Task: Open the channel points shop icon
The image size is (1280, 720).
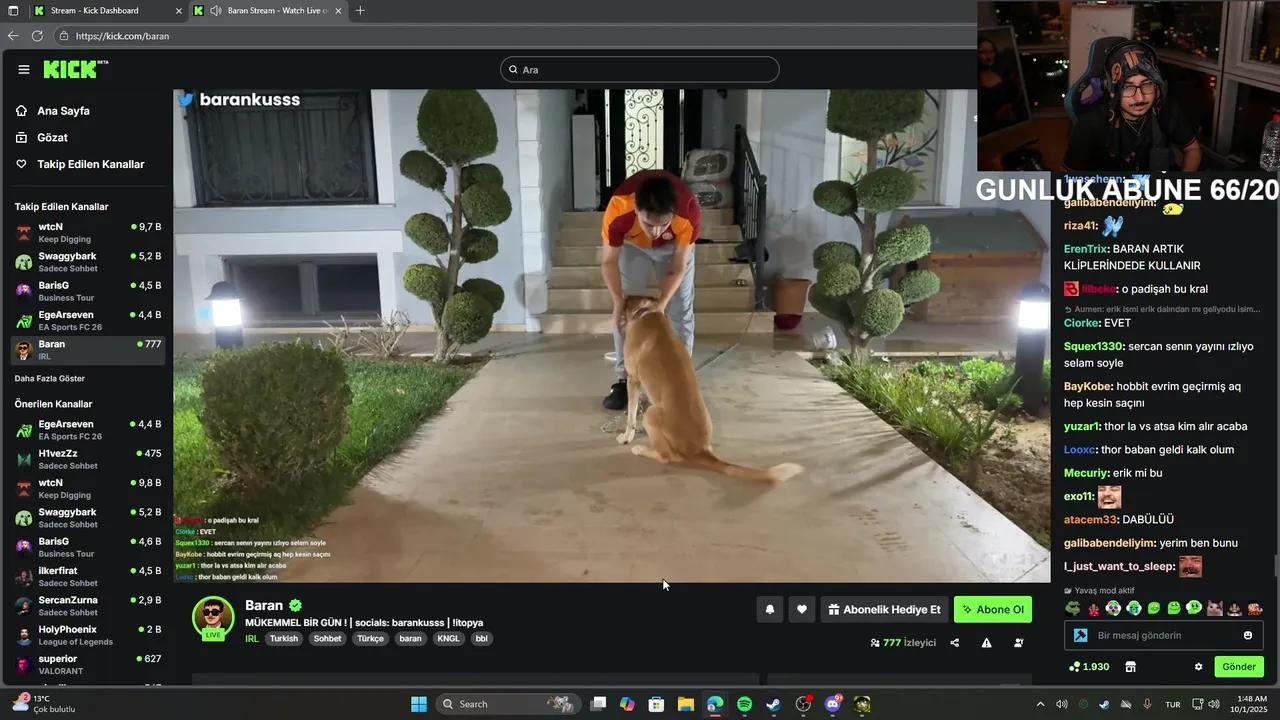Action: 1131,667
